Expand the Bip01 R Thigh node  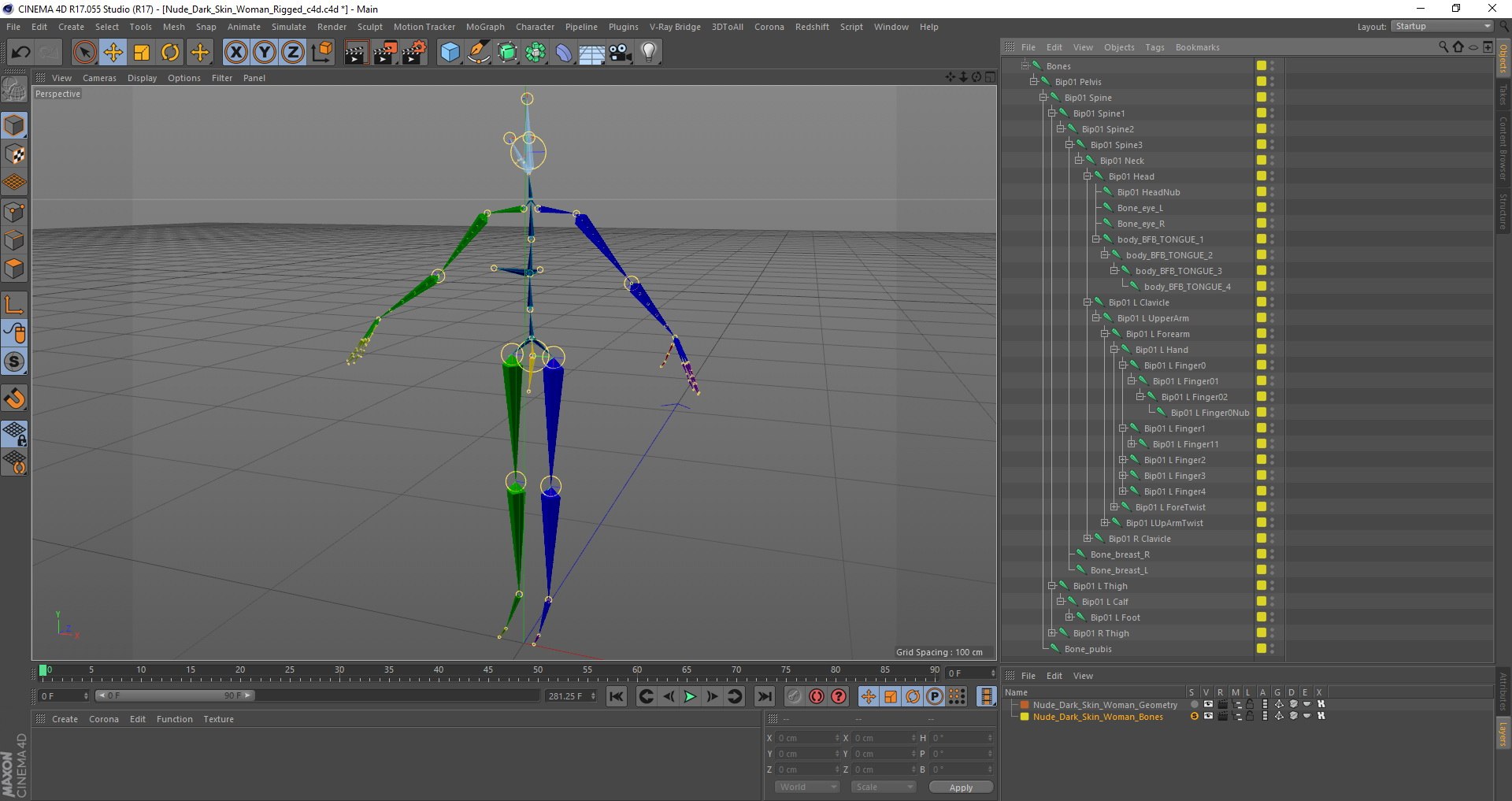[x=1052, y=633]
